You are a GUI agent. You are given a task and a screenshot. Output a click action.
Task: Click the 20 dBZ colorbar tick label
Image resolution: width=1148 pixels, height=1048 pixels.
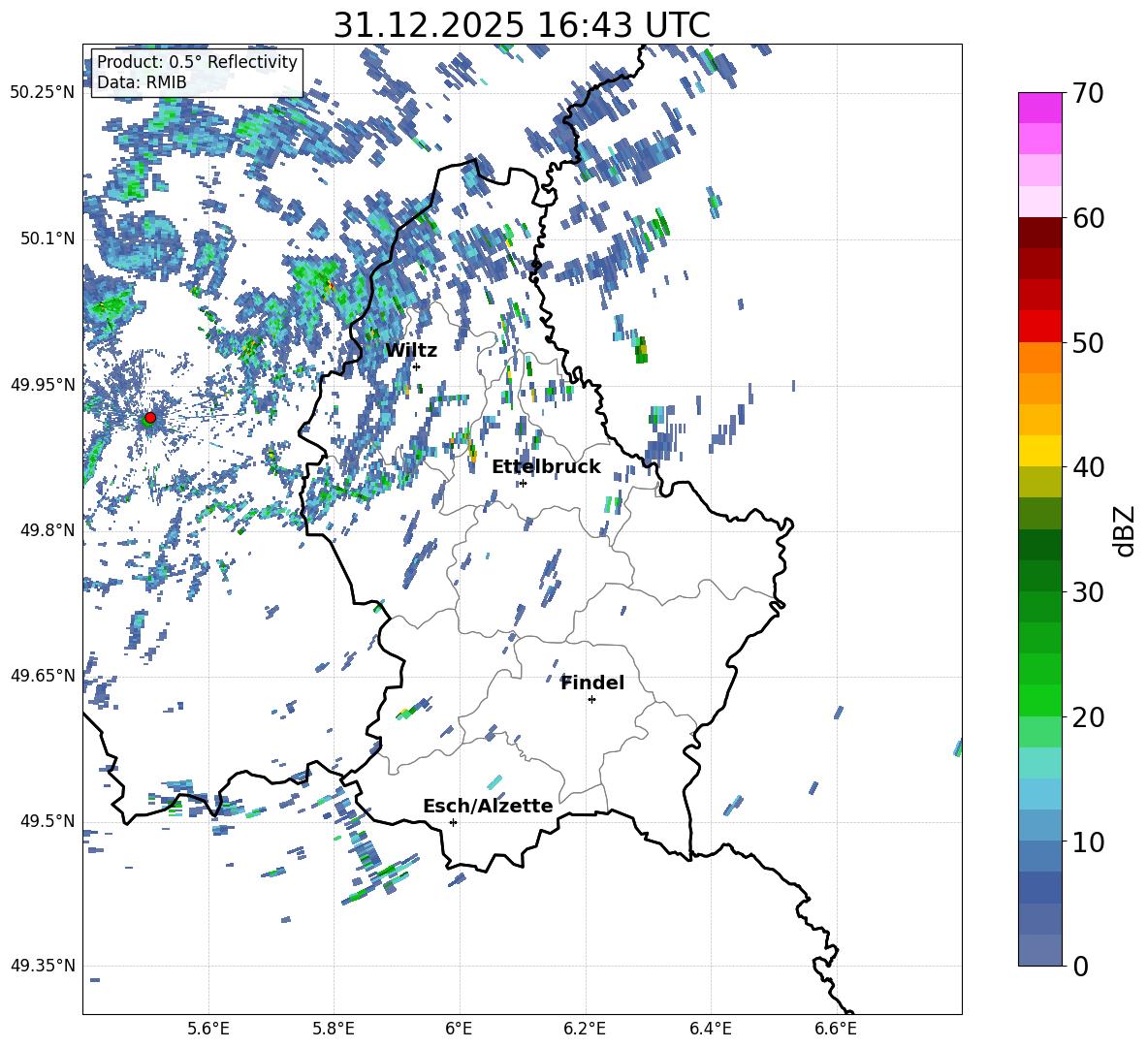pyautogui.click(x=1088, y=717)
